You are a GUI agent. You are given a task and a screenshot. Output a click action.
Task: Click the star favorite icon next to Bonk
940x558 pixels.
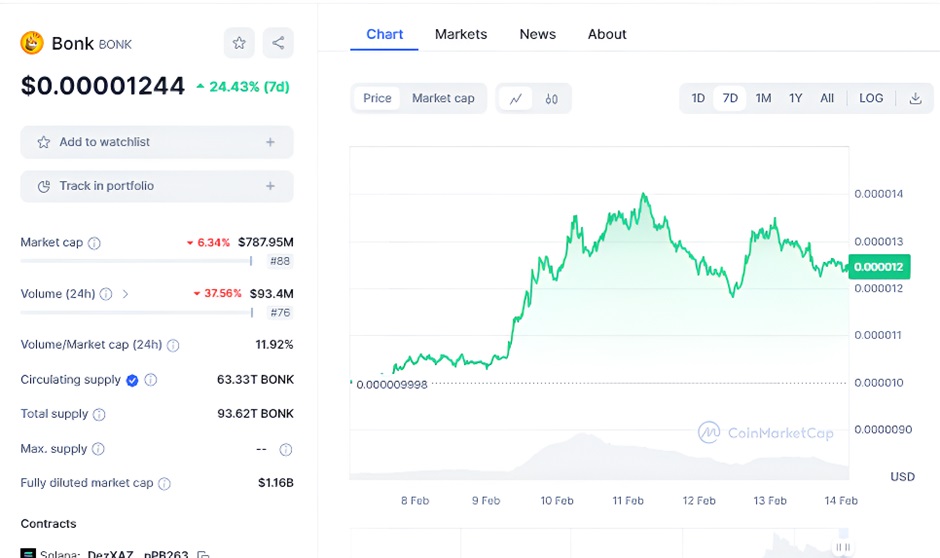[239, 43]
